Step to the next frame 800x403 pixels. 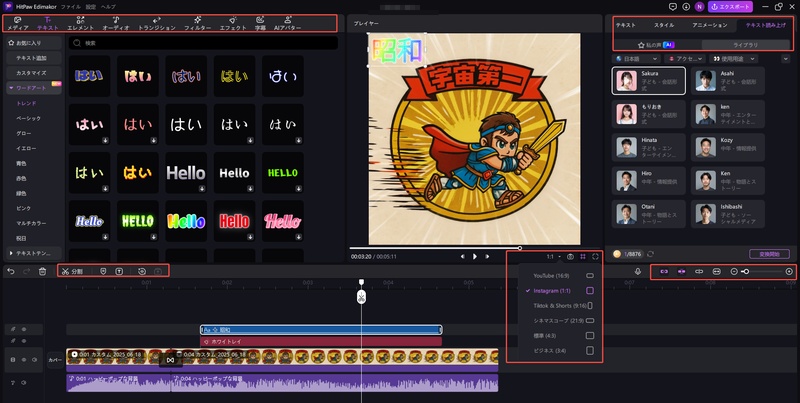487,257
